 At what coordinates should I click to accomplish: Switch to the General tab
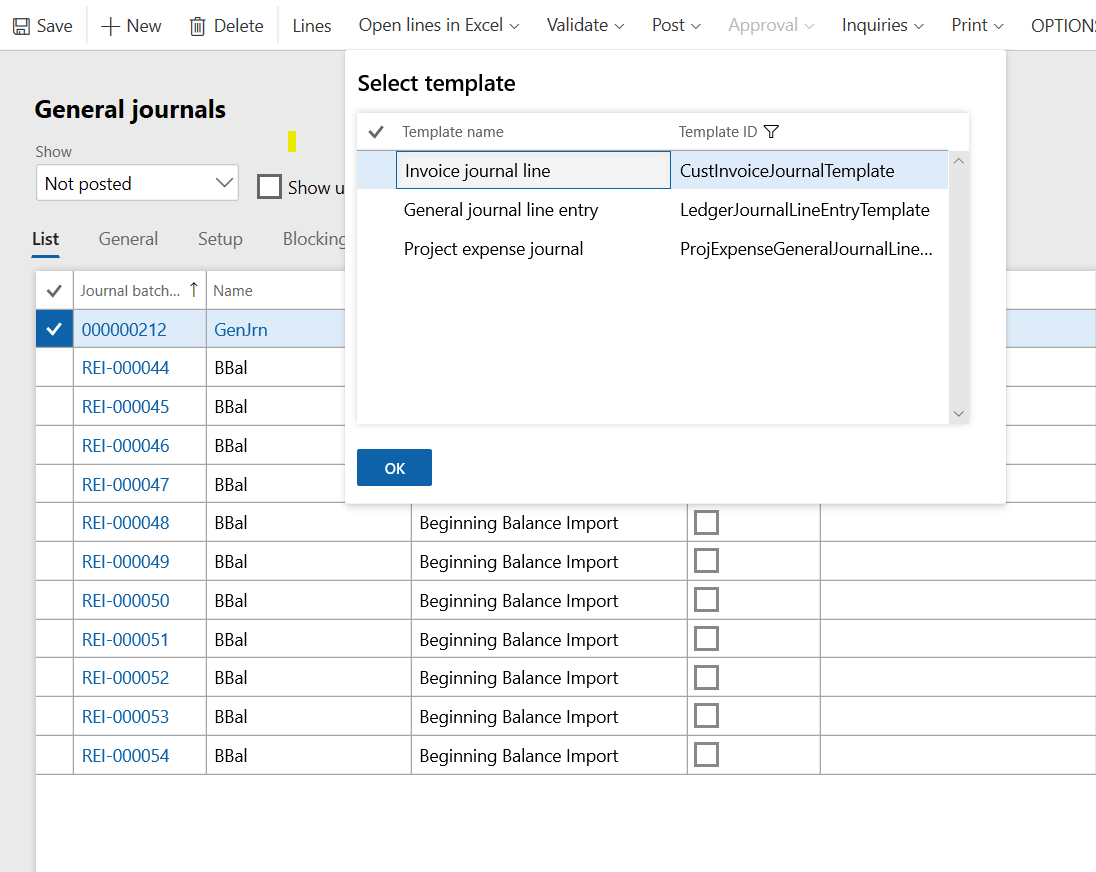coord(128,239)
